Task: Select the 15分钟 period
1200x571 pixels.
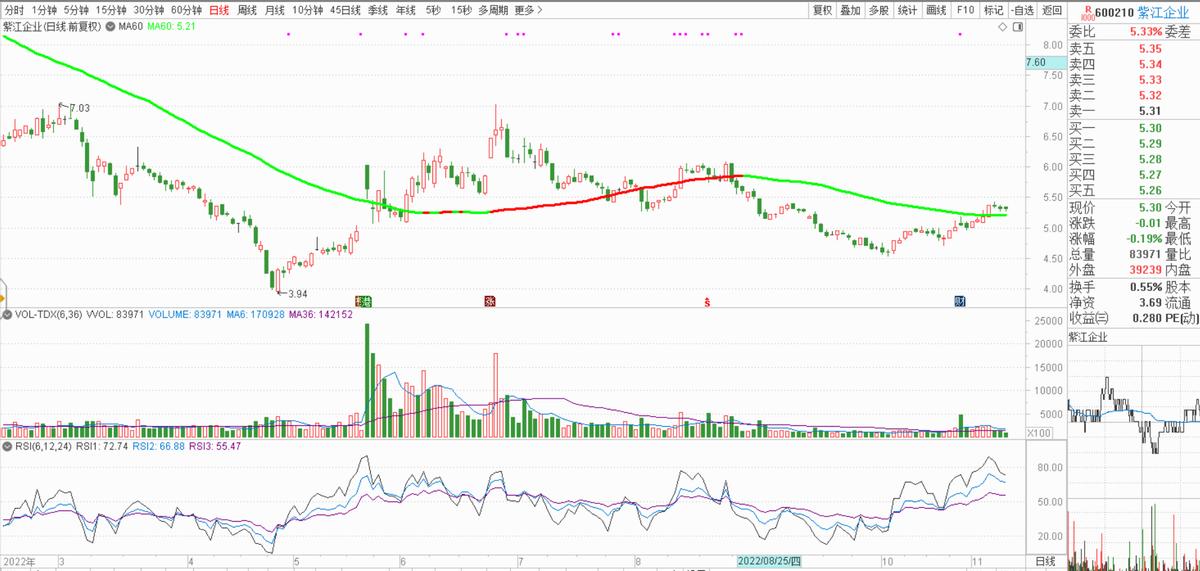Action: coord(111,9)
